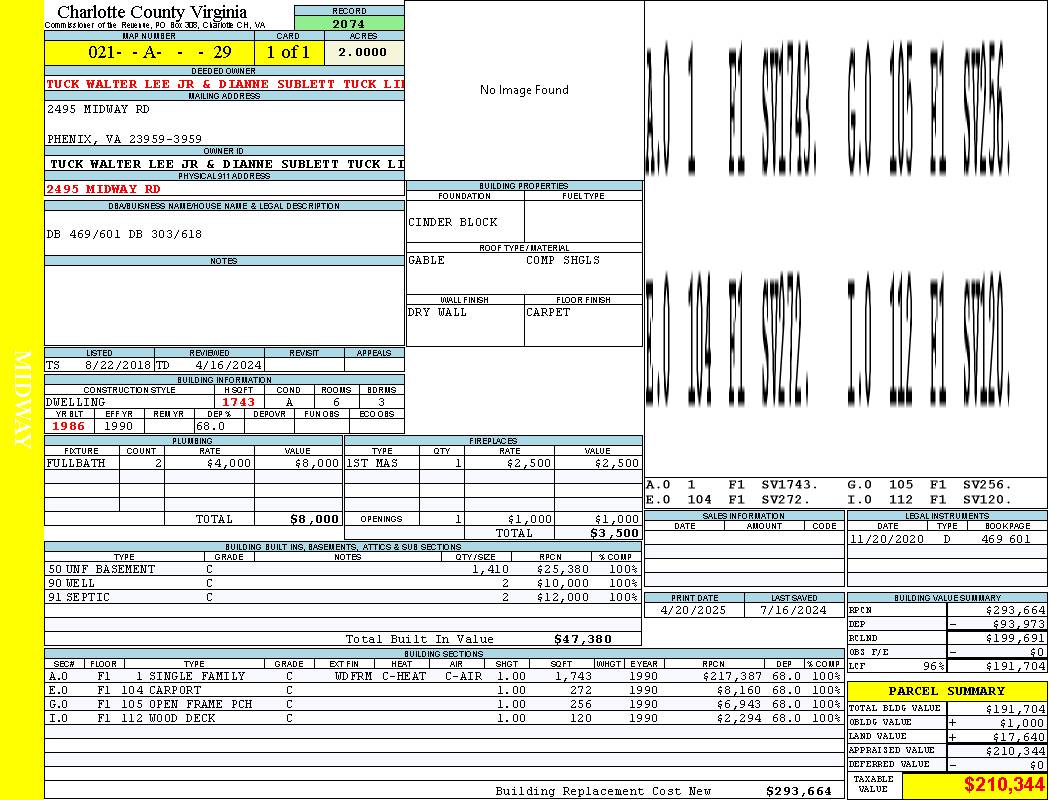This screenshot has width=1050, height=800.
Task: Select the H SQFT value 1743
Action: (x=238, y=402)
